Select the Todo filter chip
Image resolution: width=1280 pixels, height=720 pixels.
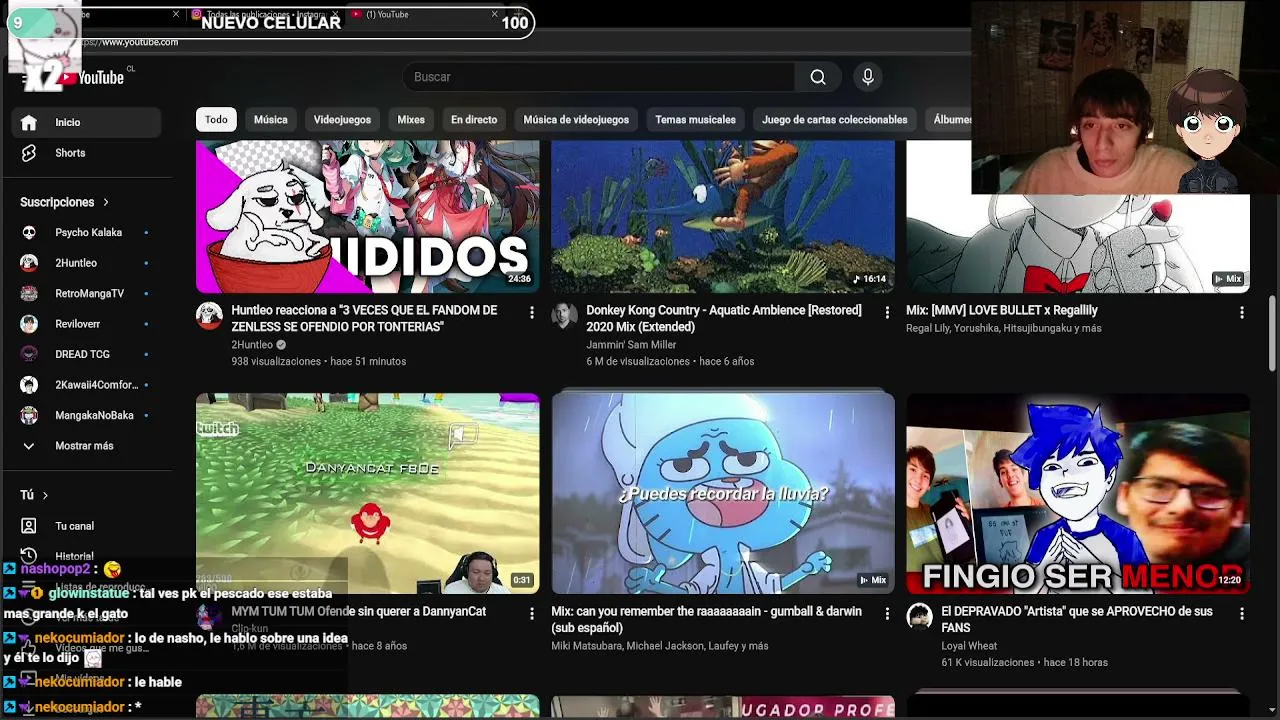pyautogui.click(x=216, y=120)
